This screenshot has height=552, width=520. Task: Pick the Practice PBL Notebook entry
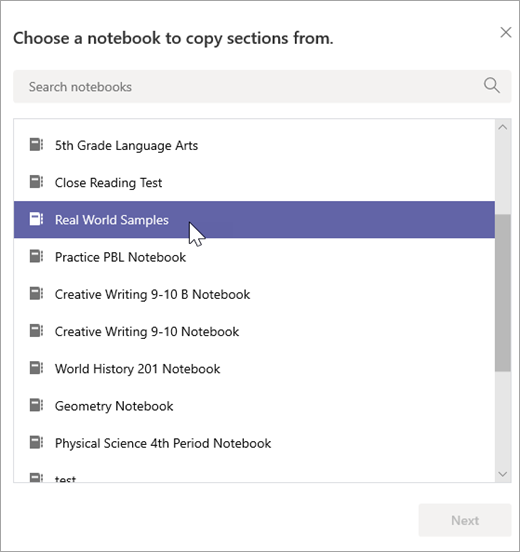(x=254, y=257)
